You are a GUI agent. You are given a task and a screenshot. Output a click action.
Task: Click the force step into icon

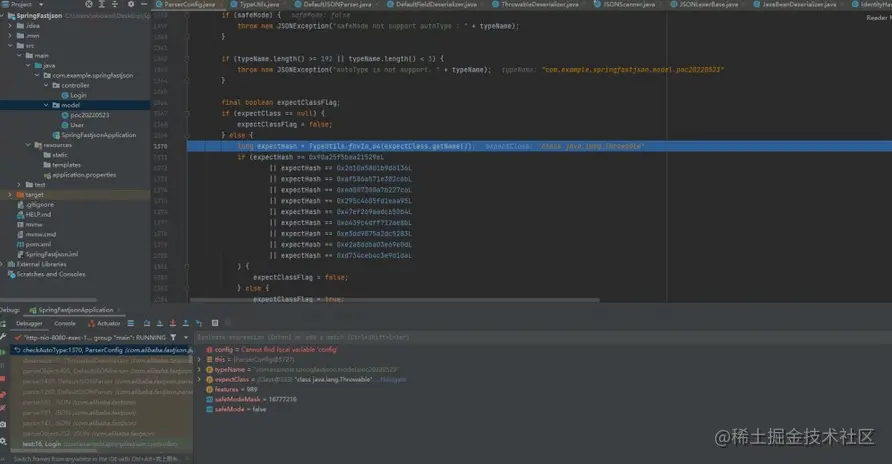pyautogui.click(x=173, y=323)
